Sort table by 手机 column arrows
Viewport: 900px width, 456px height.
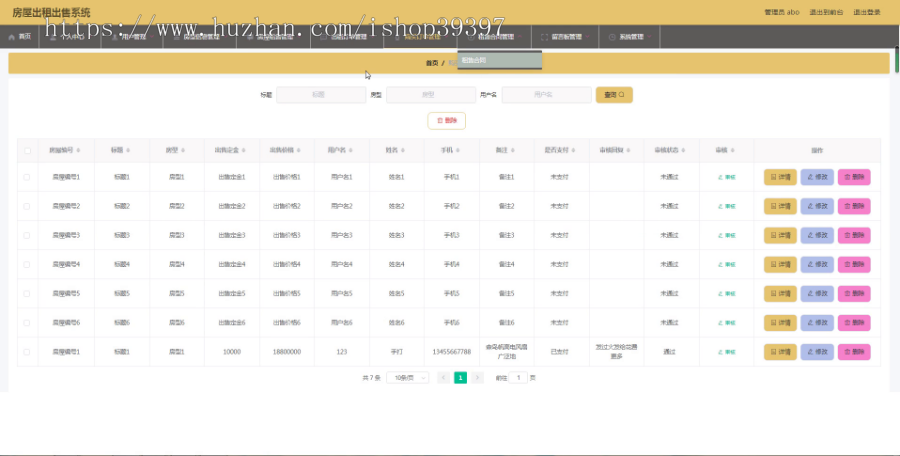click(x=457, y=150)
